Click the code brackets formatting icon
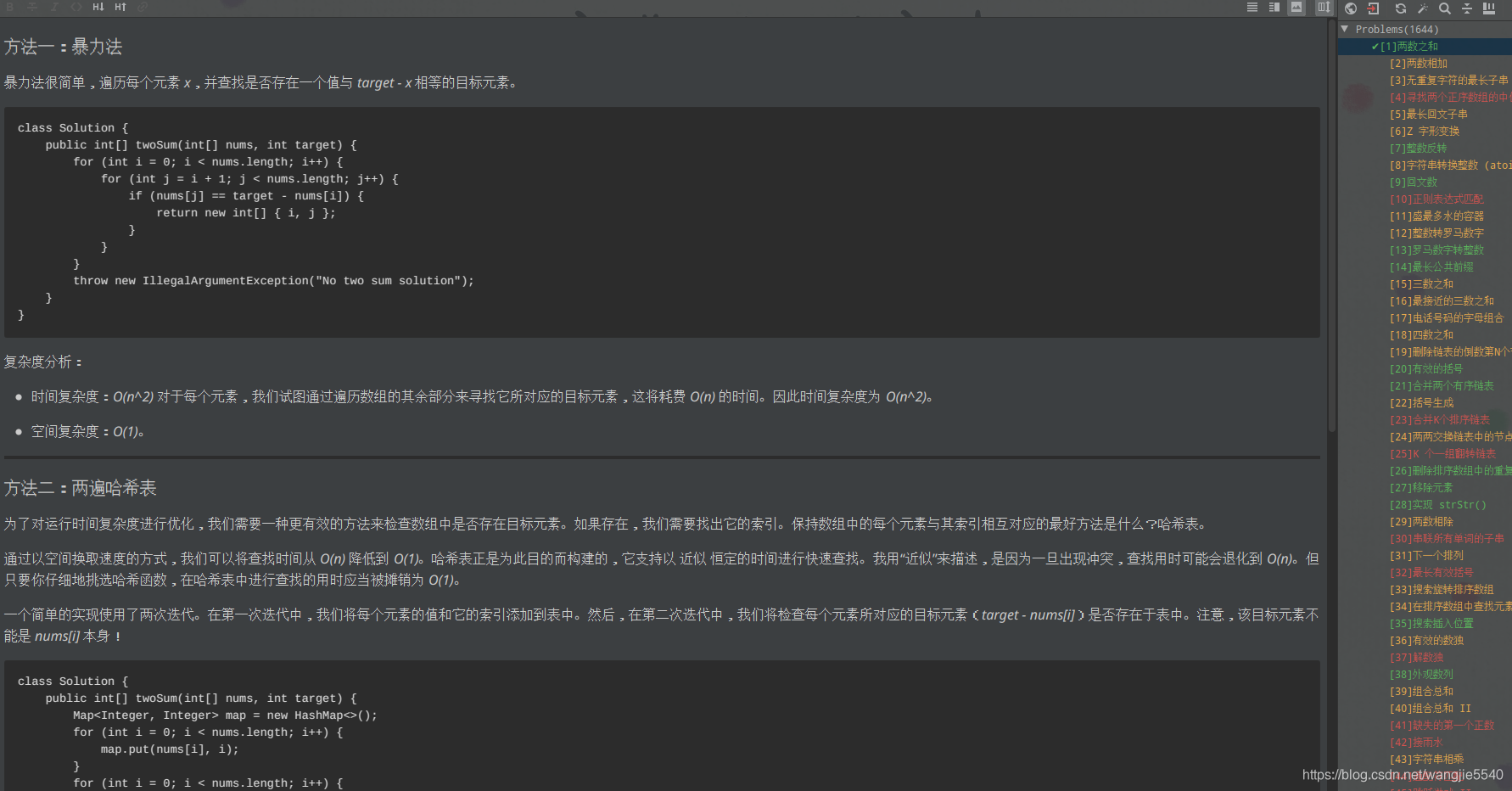The width and height of the screenshot is (1512, 791). [x=76, y=7]
